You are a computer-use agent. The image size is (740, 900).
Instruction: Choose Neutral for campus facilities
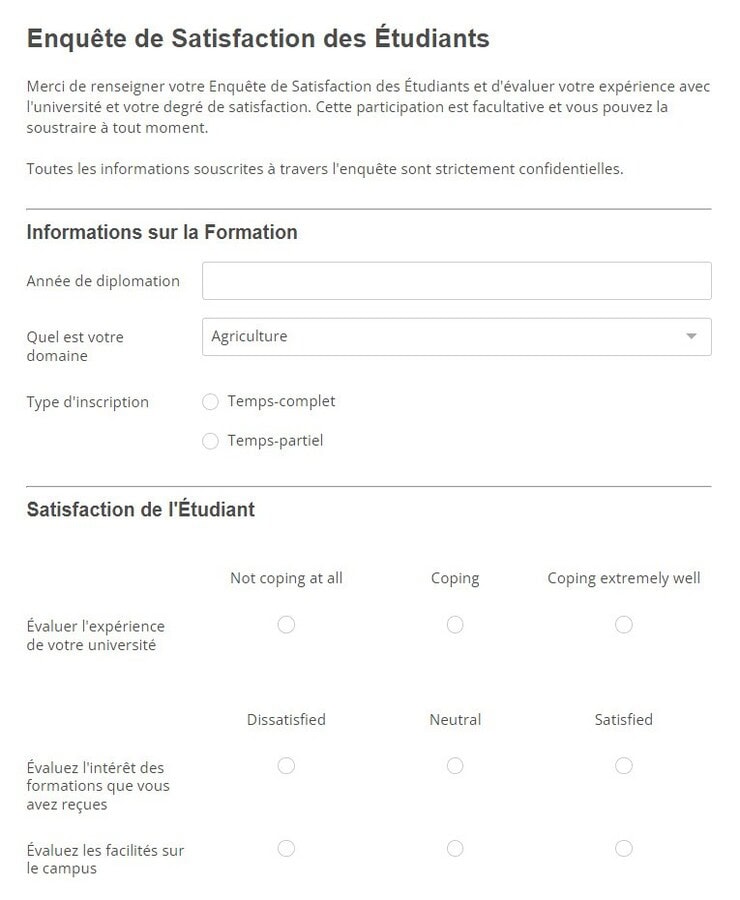pyautogui.click(x=455, y=849)
